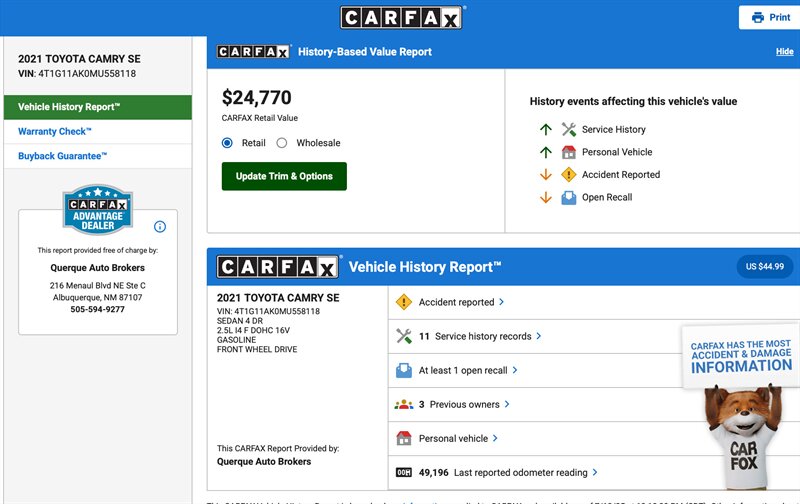The width and height of the screenshot is (800, 504).
Task: Select the Retail radio button
Action: tap(227, 143)
